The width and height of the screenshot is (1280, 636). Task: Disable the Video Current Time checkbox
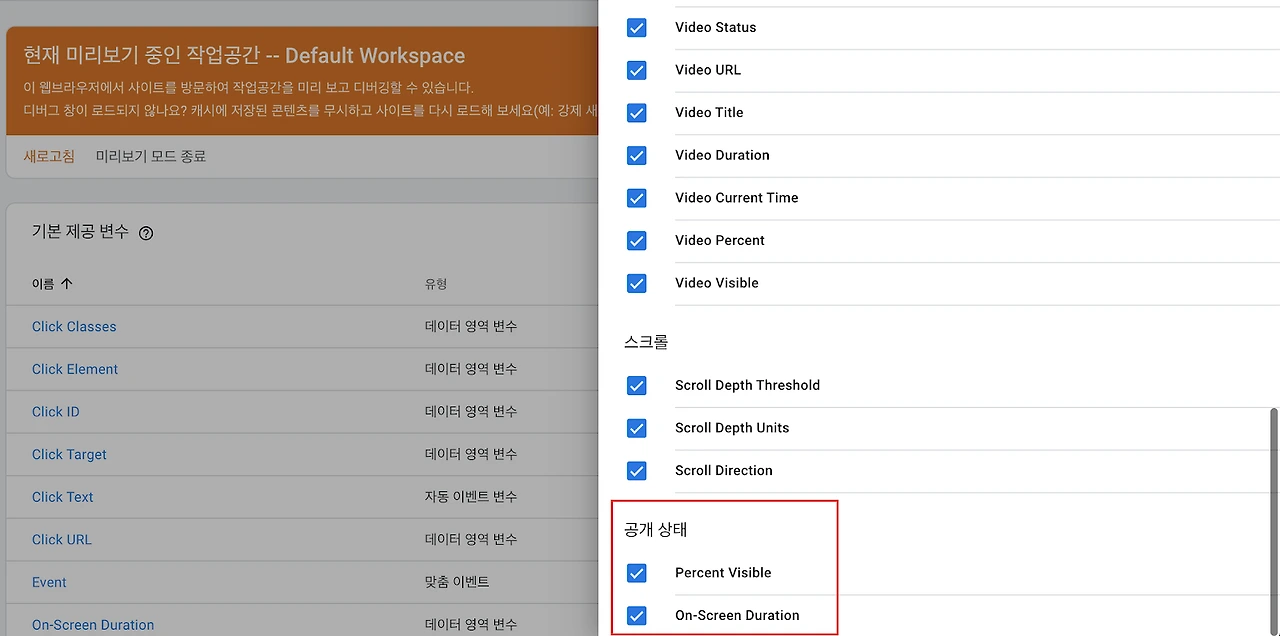[x=637, y=198]
